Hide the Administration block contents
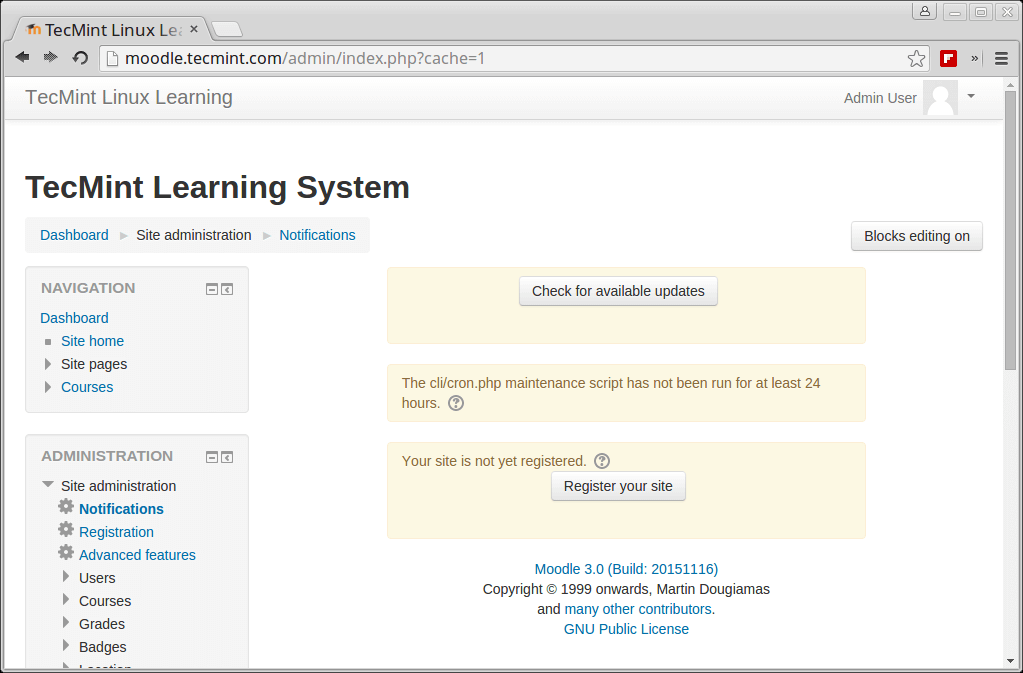Viewport: 1023px width, 673px height. [x=212, y=457]
